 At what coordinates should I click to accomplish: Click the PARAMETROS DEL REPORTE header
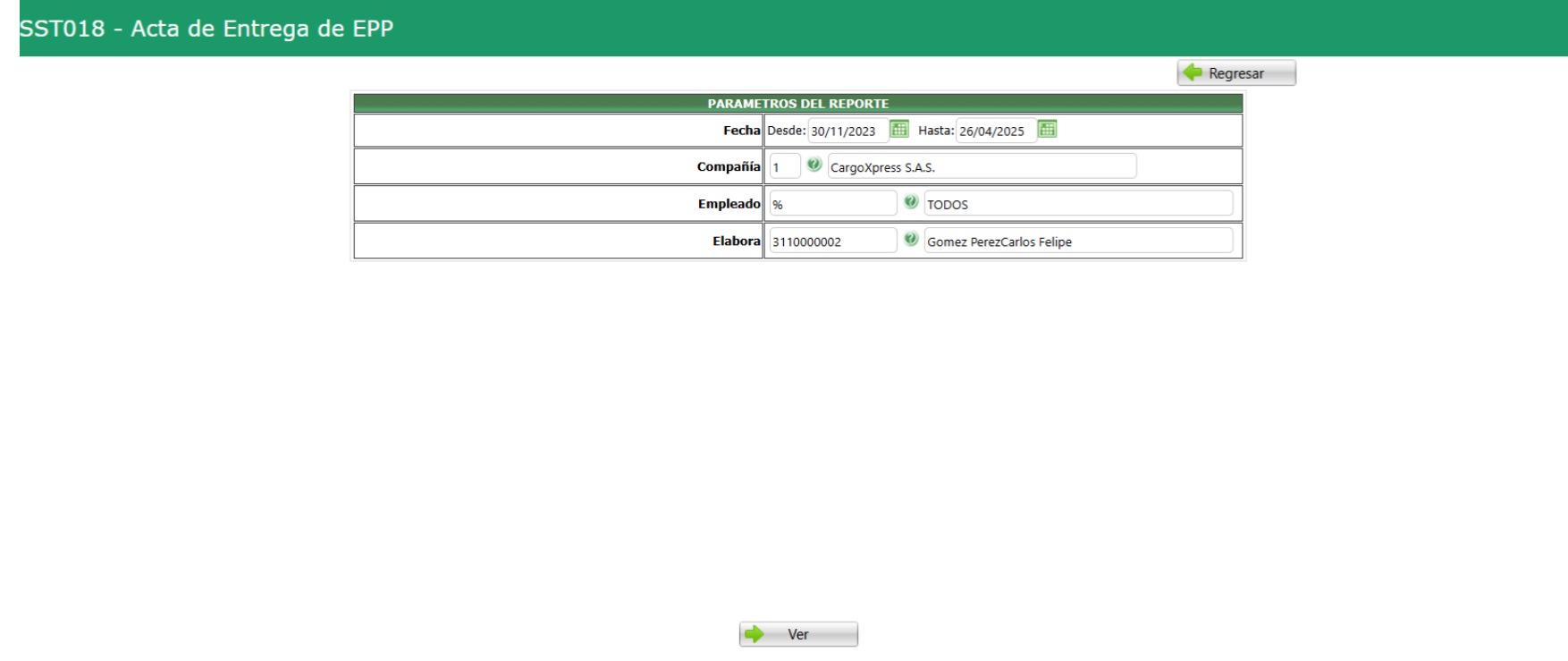pos(798,104)
